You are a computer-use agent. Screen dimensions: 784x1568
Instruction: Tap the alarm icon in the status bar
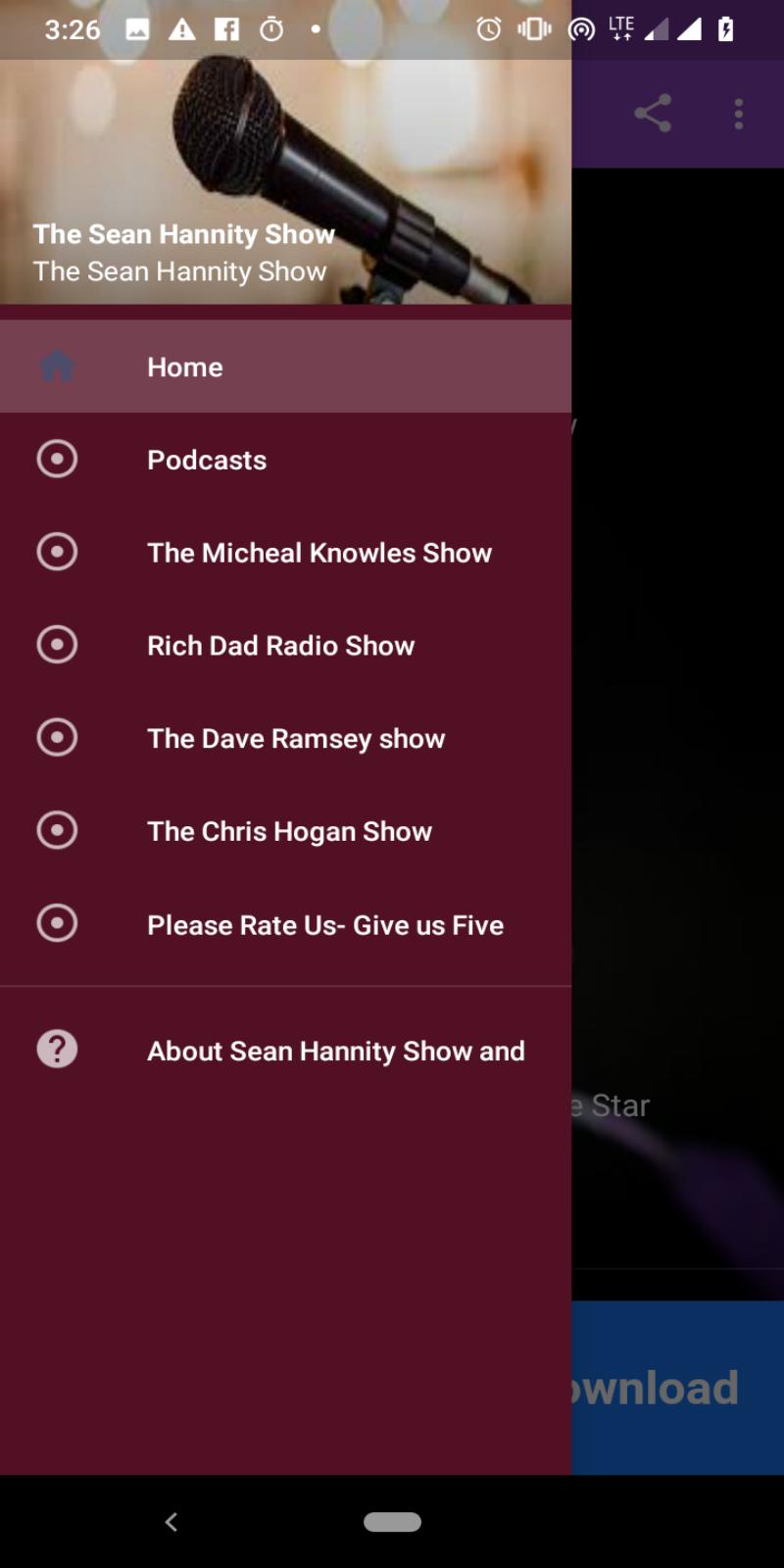click(x=488, y=29)
